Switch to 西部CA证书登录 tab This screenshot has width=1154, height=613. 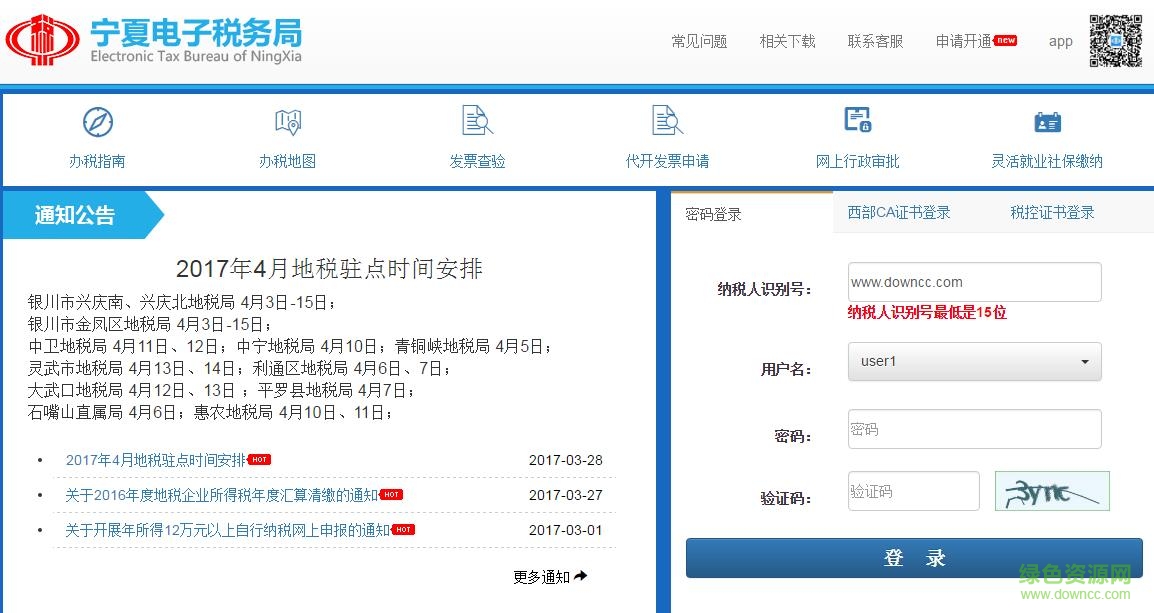pos(898,212)
